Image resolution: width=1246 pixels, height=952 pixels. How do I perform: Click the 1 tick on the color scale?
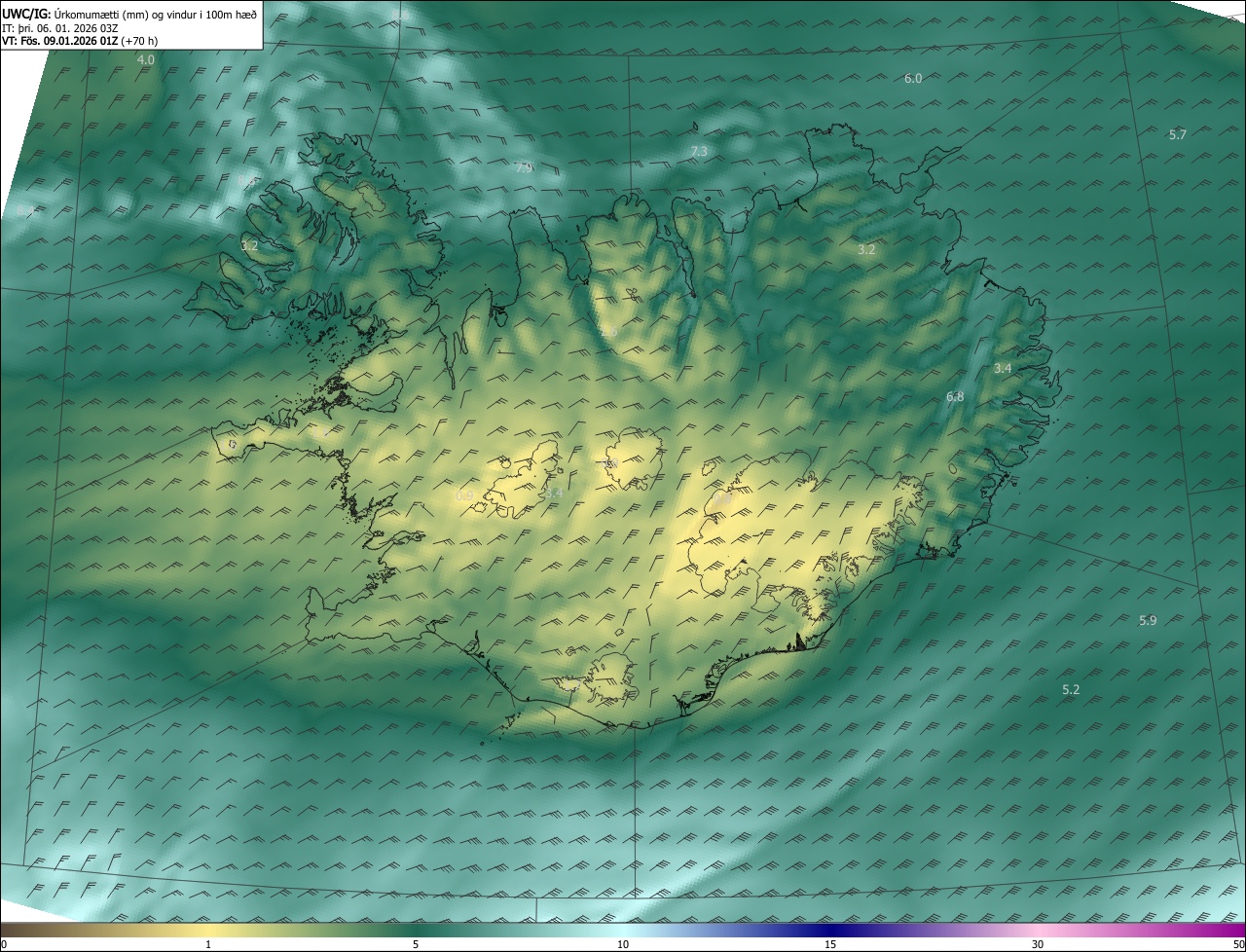[209, 944]
